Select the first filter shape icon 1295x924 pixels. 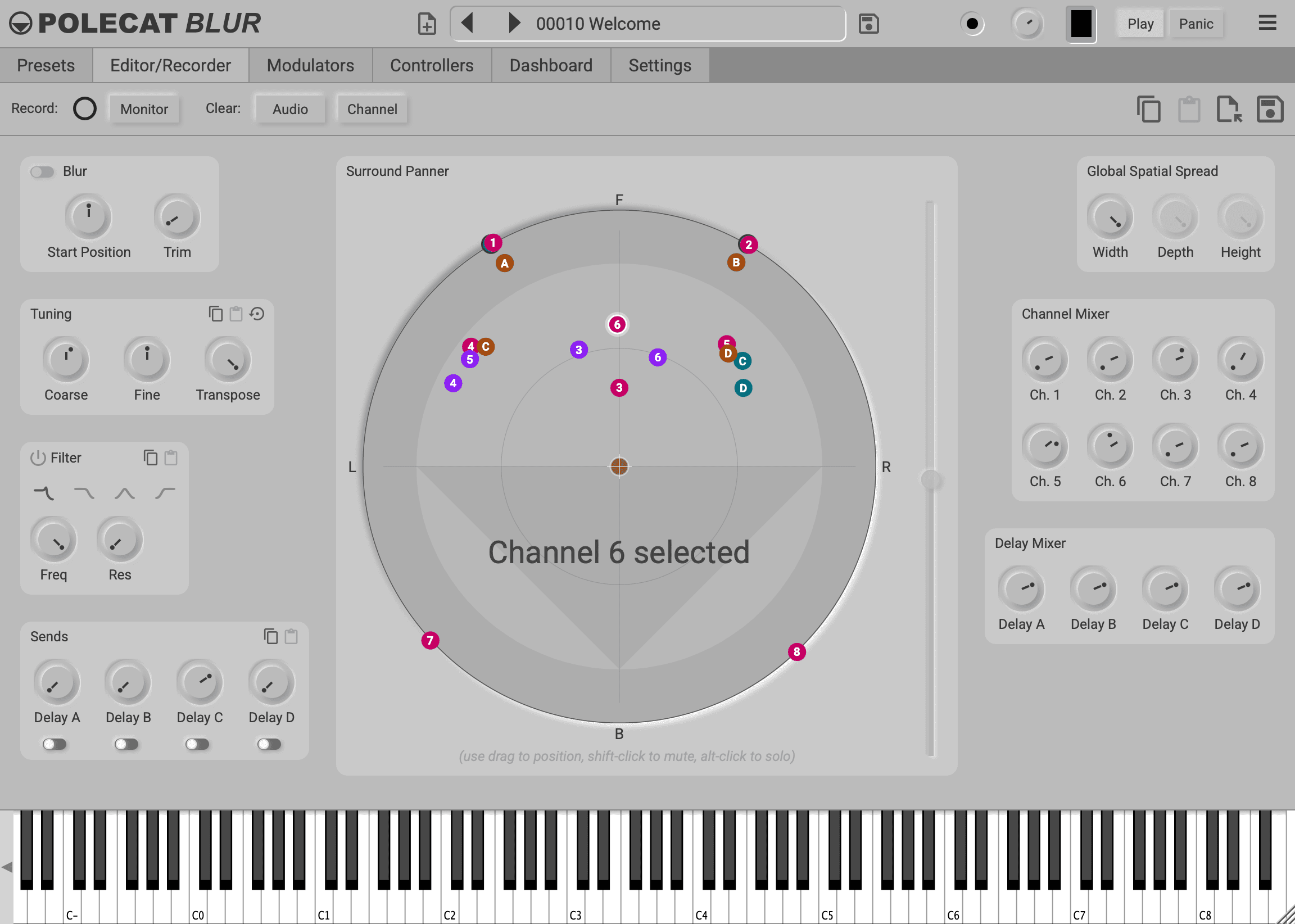pyautogui.click(x=44, y=493)
